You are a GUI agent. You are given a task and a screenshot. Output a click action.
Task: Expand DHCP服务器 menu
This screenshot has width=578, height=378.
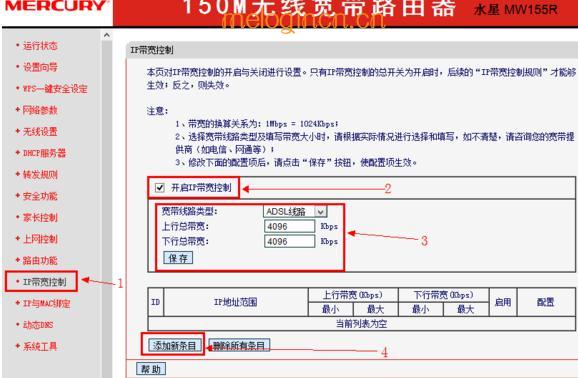[x=44, y=153]
